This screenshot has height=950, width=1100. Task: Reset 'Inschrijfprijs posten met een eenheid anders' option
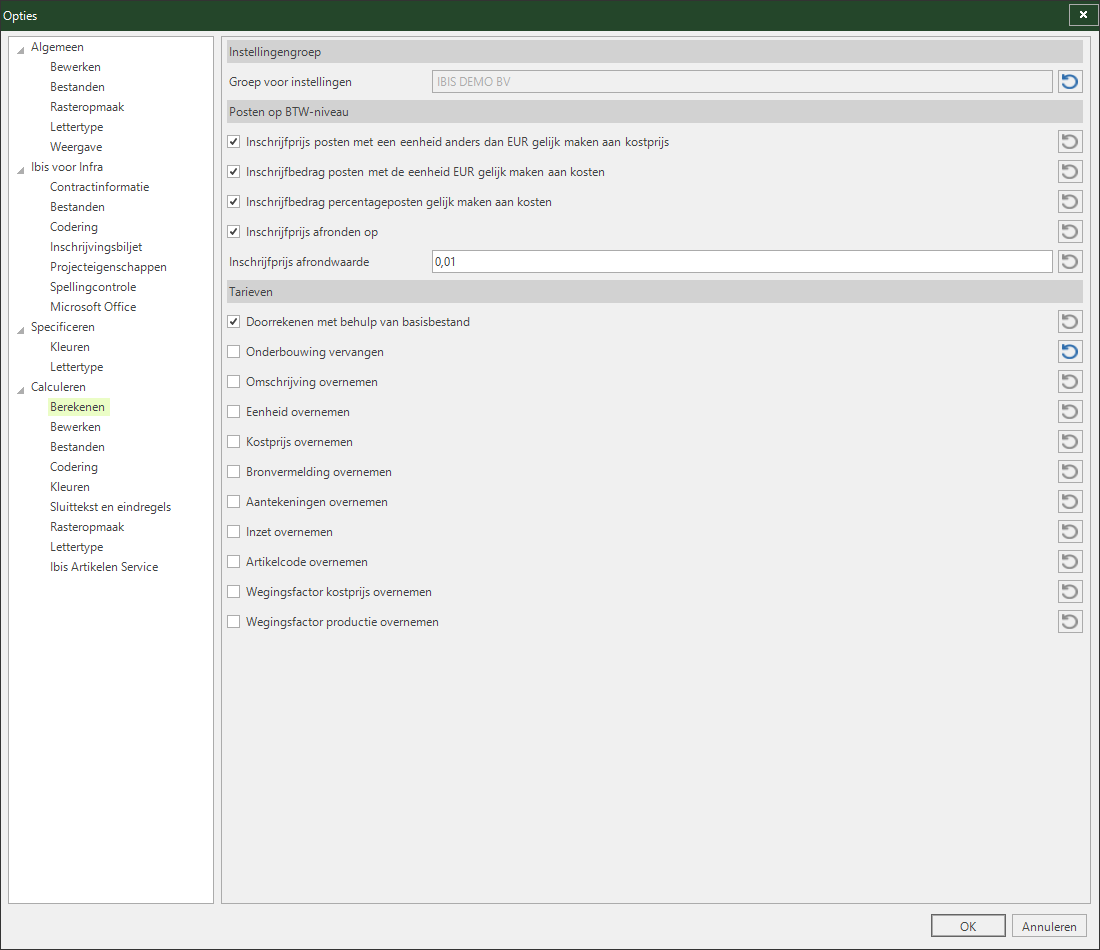(1070, 142)
